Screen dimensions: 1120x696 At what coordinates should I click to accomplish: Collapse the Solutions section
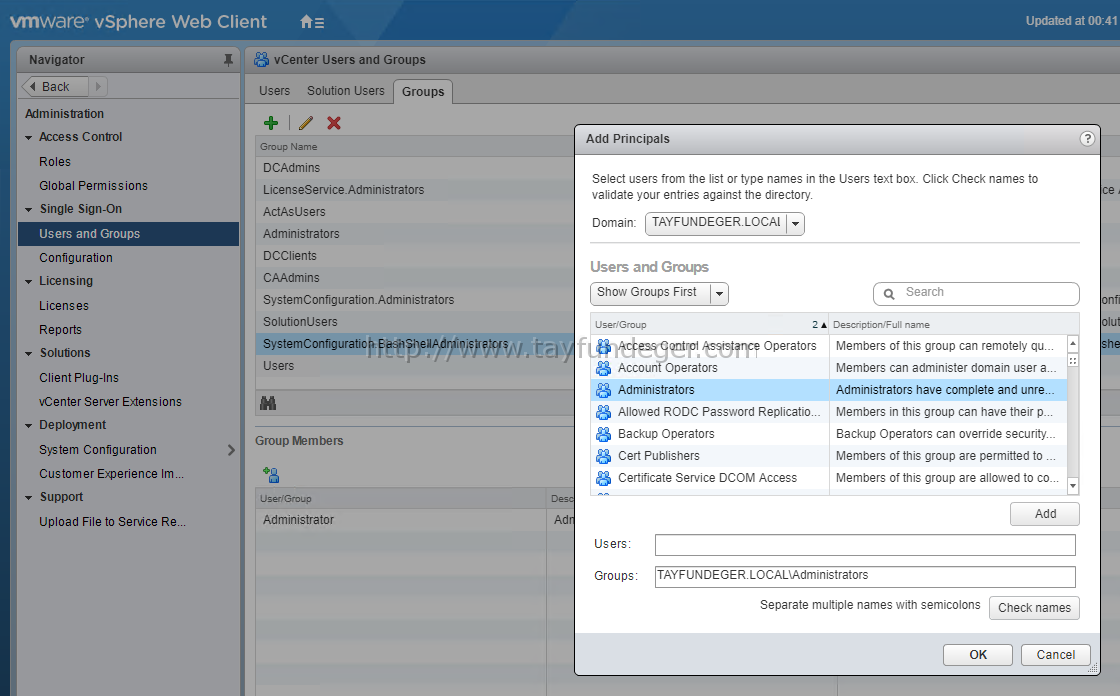pos(29,353)
